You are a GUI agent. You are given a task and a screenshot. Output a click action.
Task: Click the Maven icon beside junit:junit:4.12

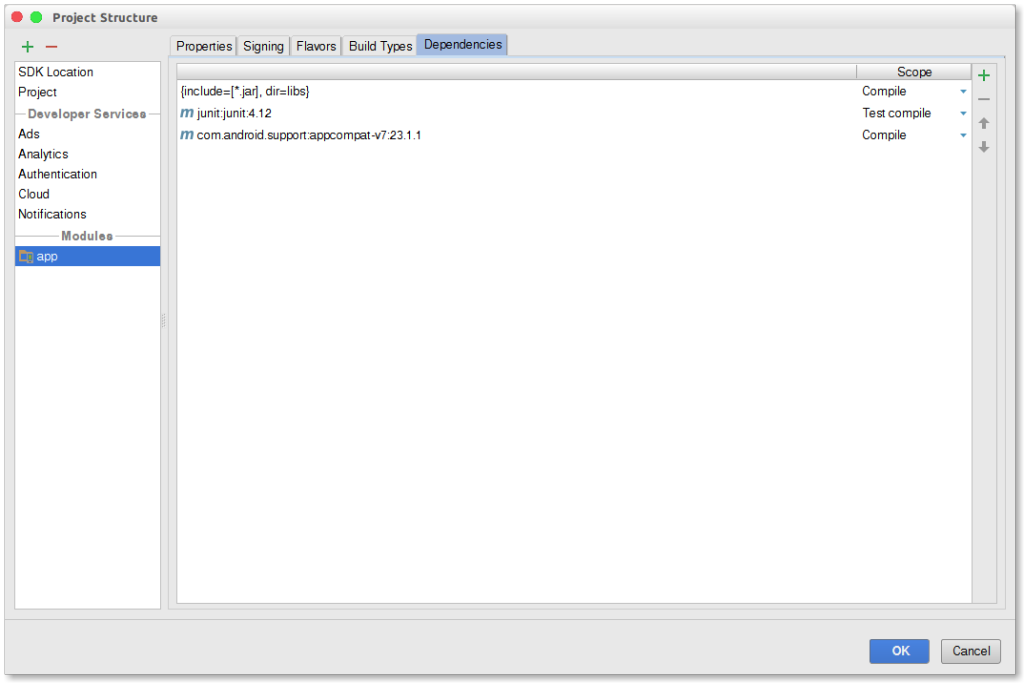(187, 113)
